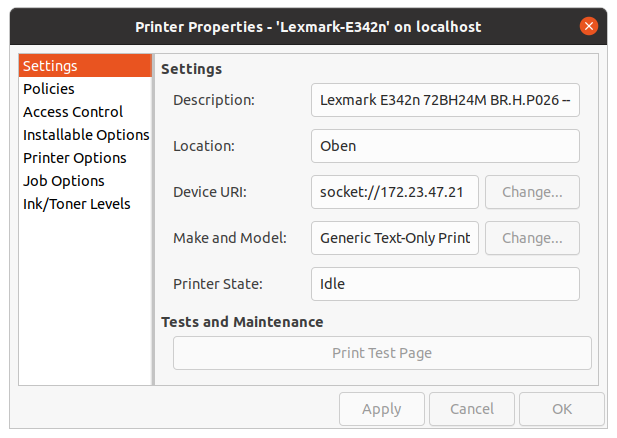Click the Description text field
Image resolution: width=617 pixels, height=438 pixels.
point(445,100)
